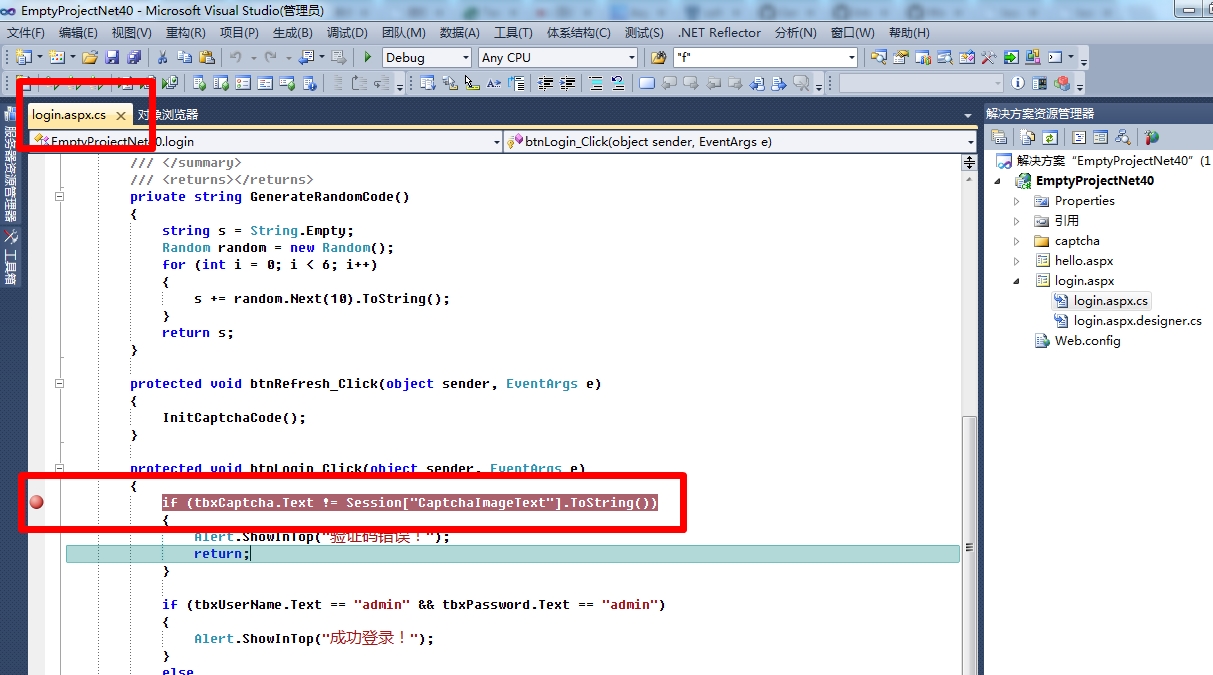The image size is (1213, 675).
Task: Comment out the selected lines
Action: 597,83
